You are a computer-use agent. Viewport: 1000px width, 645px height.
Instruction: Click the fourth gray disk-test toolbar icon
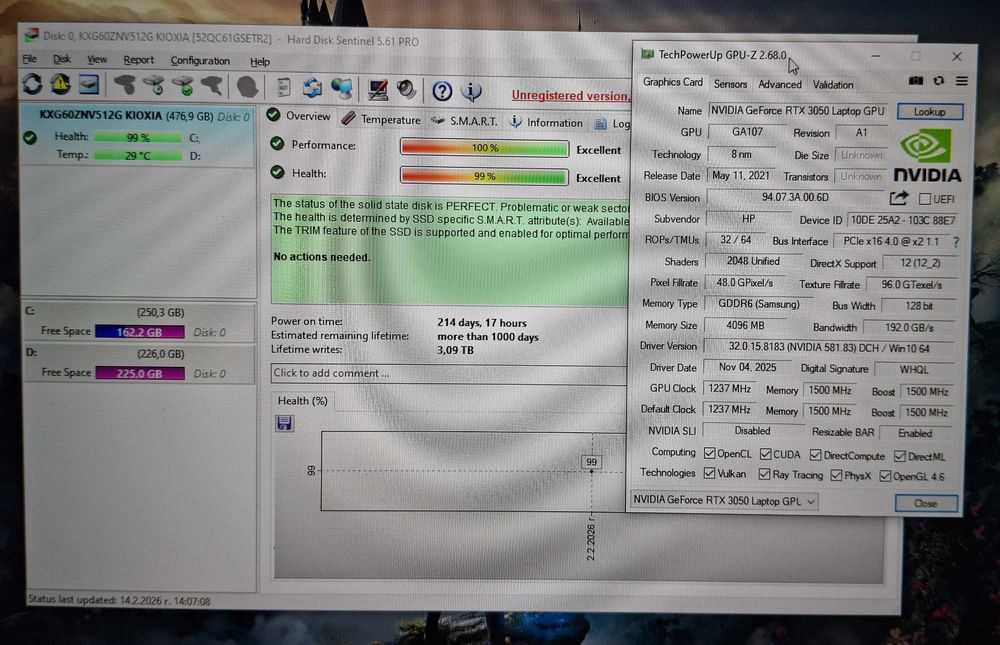coord(212,85)
